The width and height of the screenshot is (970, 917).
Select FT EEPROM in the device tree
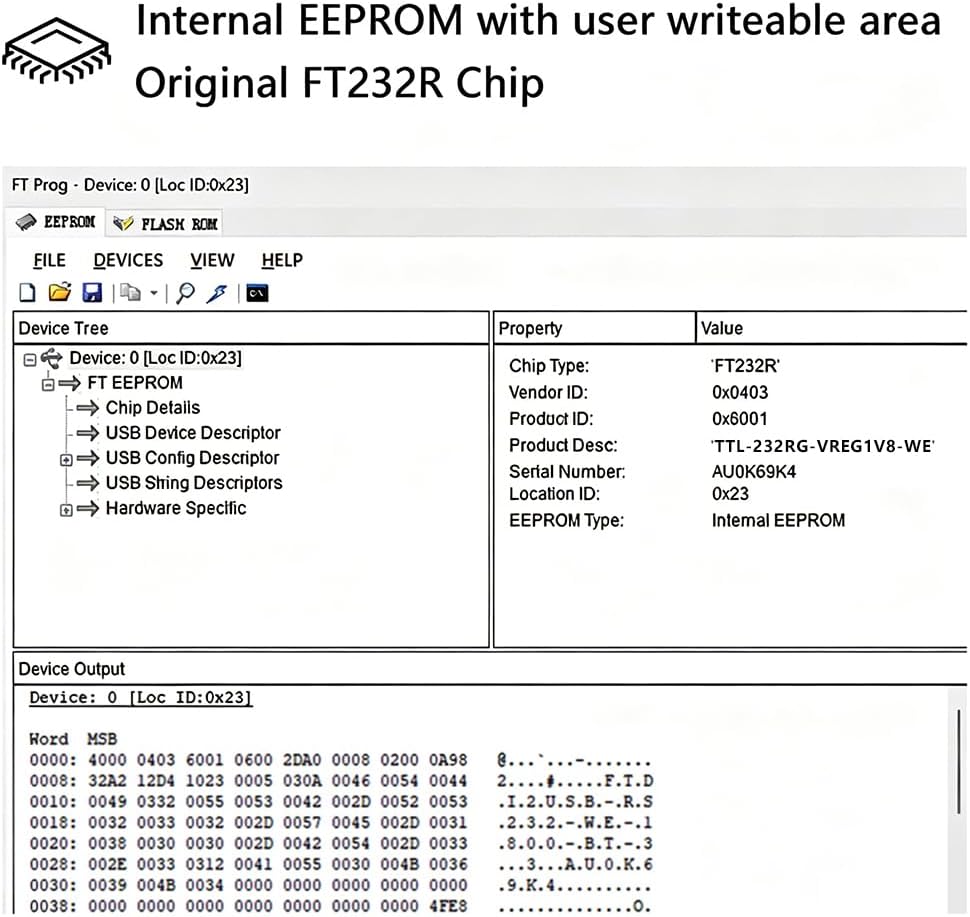coord(135,383)
